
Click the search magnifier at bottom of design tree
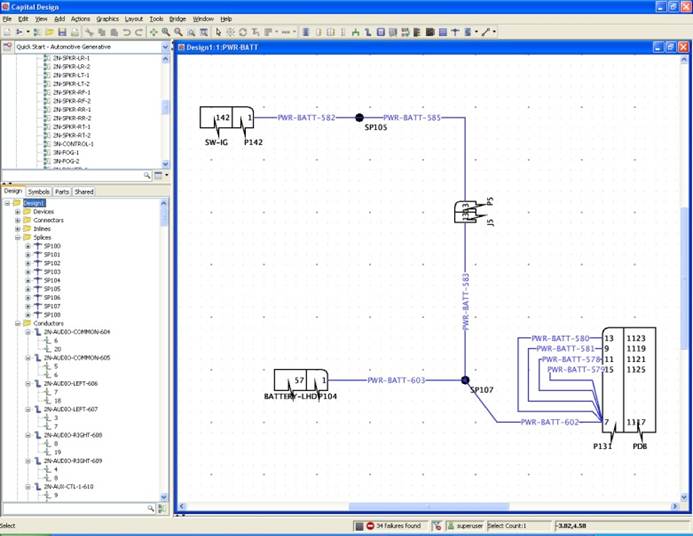click(151, 509)
